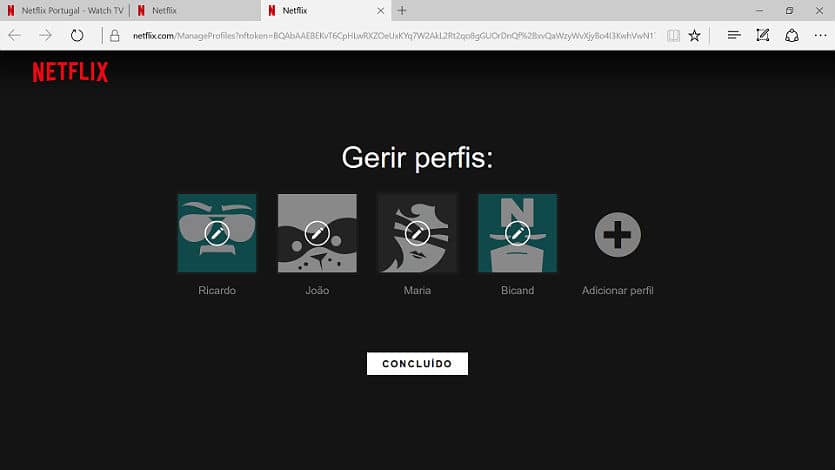Refresh the current page
Screen dimensions: 835x470
[x=77, y=35]
